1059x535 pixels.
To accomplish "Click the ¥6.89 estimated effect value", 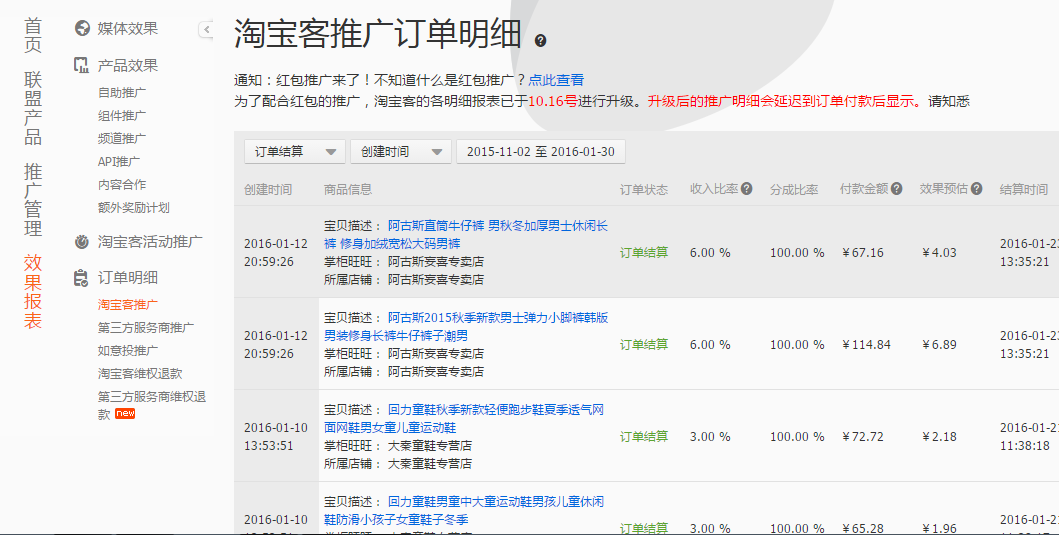I will click(x=939, y=345).
